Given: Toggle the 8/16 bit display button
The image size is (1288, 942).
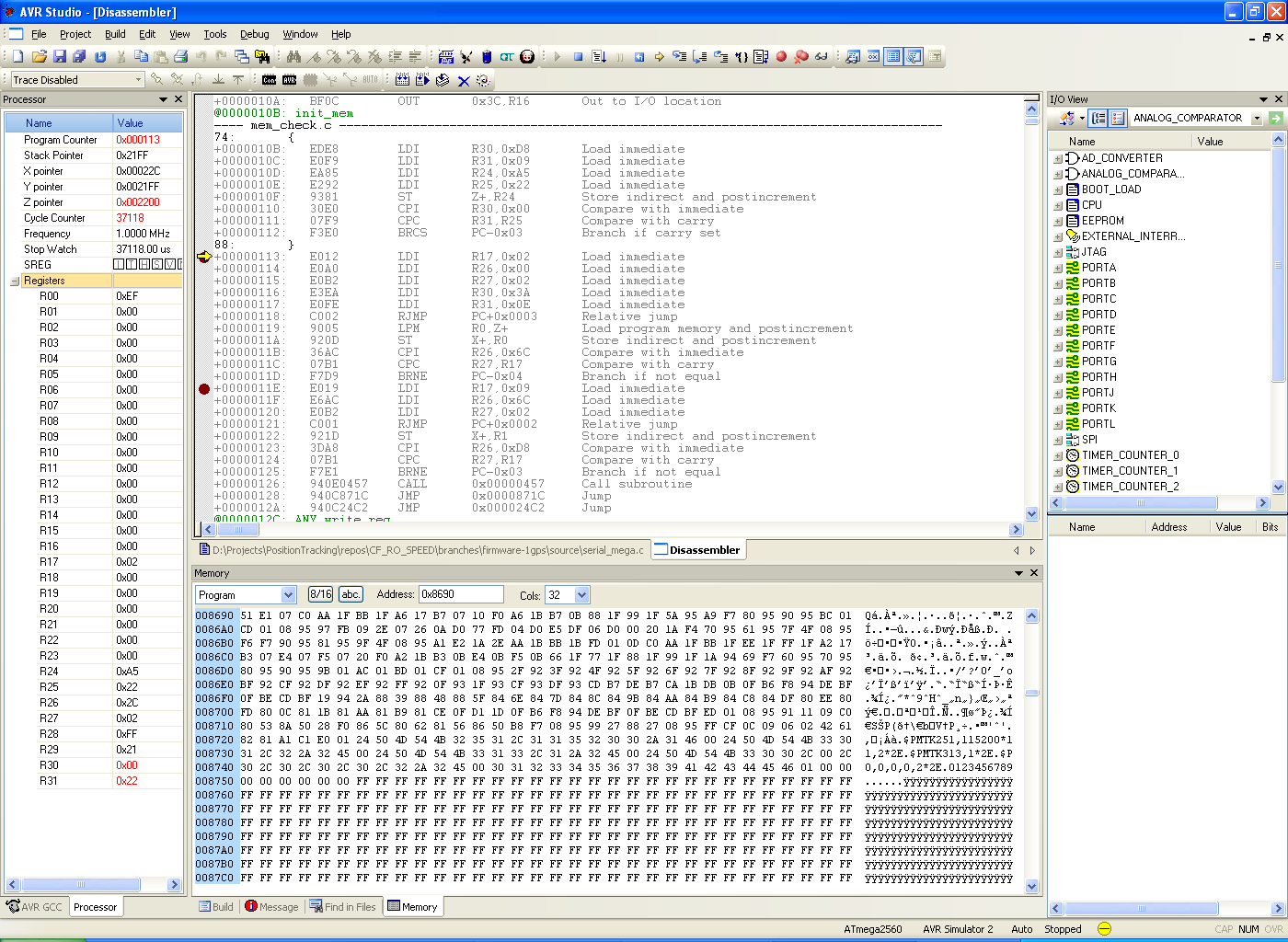Looking at the screenshot, I should coord(321,594).
